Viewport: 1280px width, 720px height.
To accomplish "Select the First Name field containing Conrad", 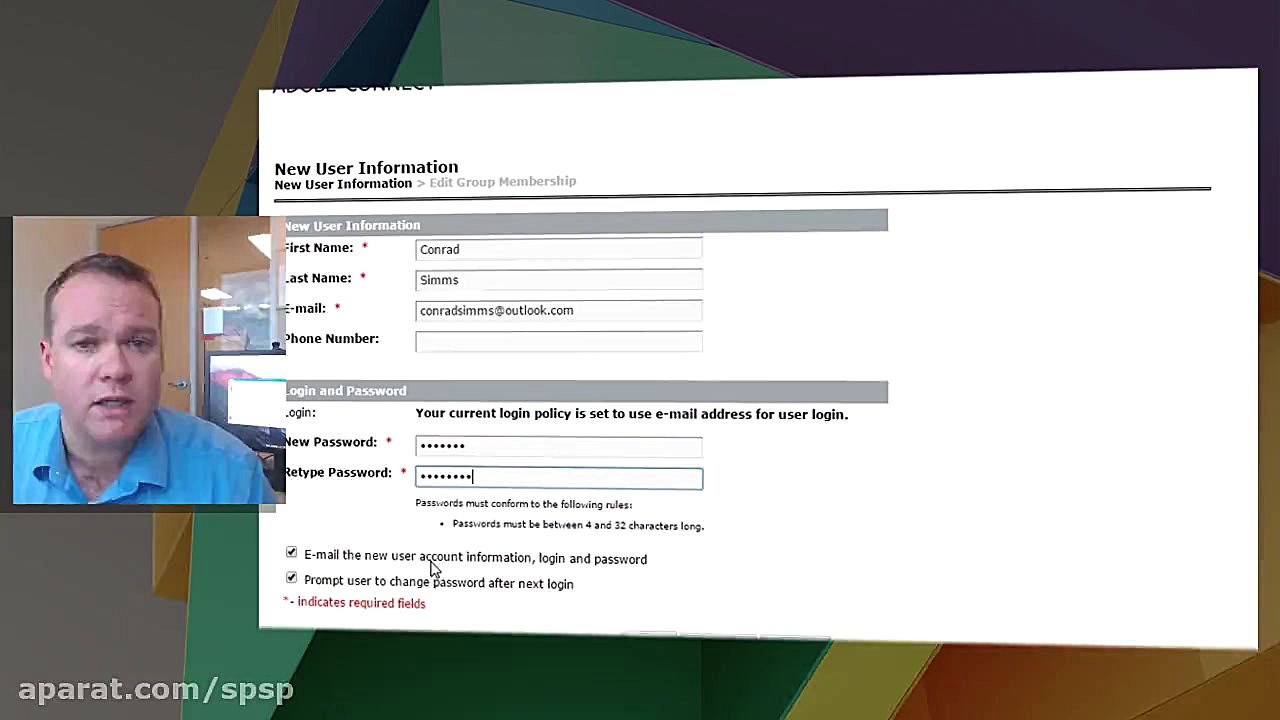I will pos(558,249).
